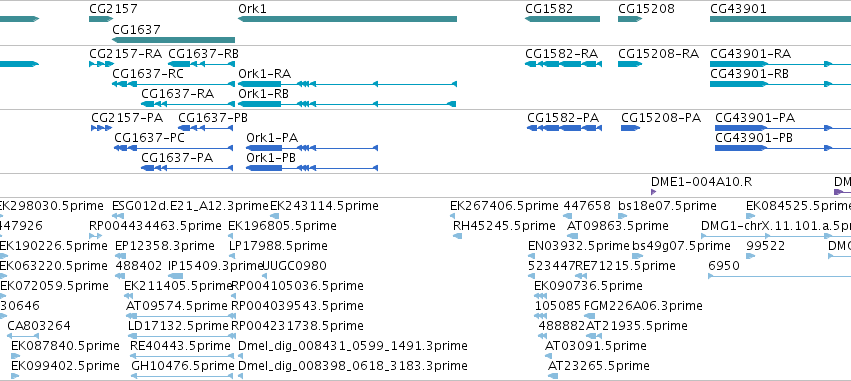Select Dmel_dig_008398_0618_3183.3prime label
The height and width of the screenshot is (381, 851).
(x=353, y=366)
